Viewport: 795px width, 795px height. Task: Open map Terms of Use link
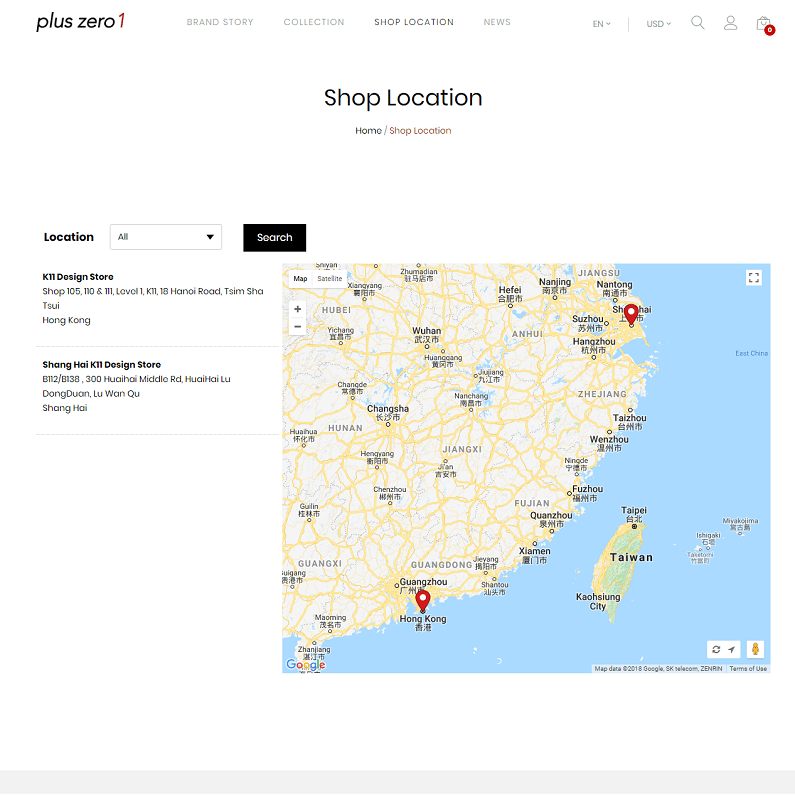[x=748, y=669]
